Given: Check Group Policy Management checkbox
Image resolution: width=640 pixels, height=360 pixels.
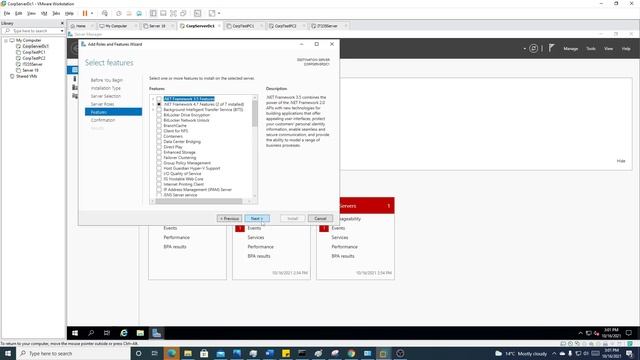Looking at the screenshot, I should coord(159,163).
